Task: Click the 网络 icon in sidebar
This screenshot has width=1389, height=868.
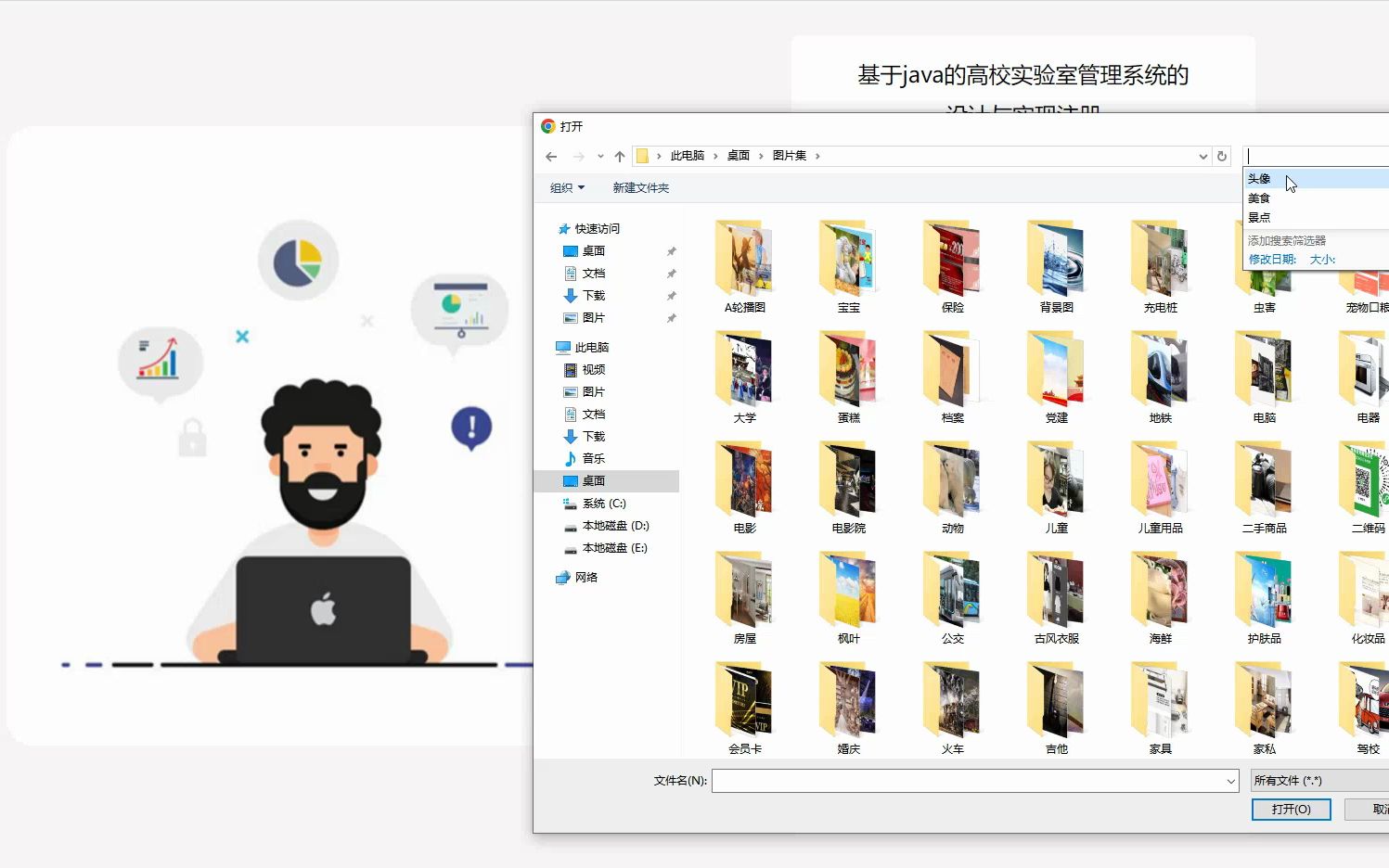Action: click(562, 577)
